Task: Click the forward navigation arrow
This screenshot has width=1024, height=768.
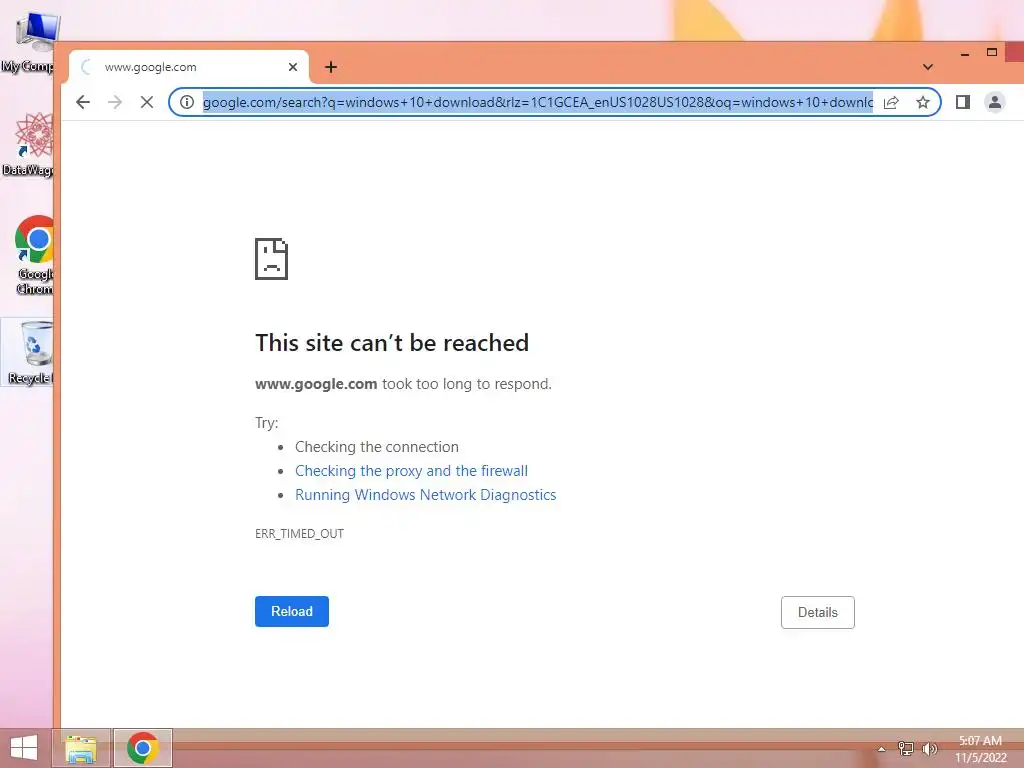Action: 115,102
